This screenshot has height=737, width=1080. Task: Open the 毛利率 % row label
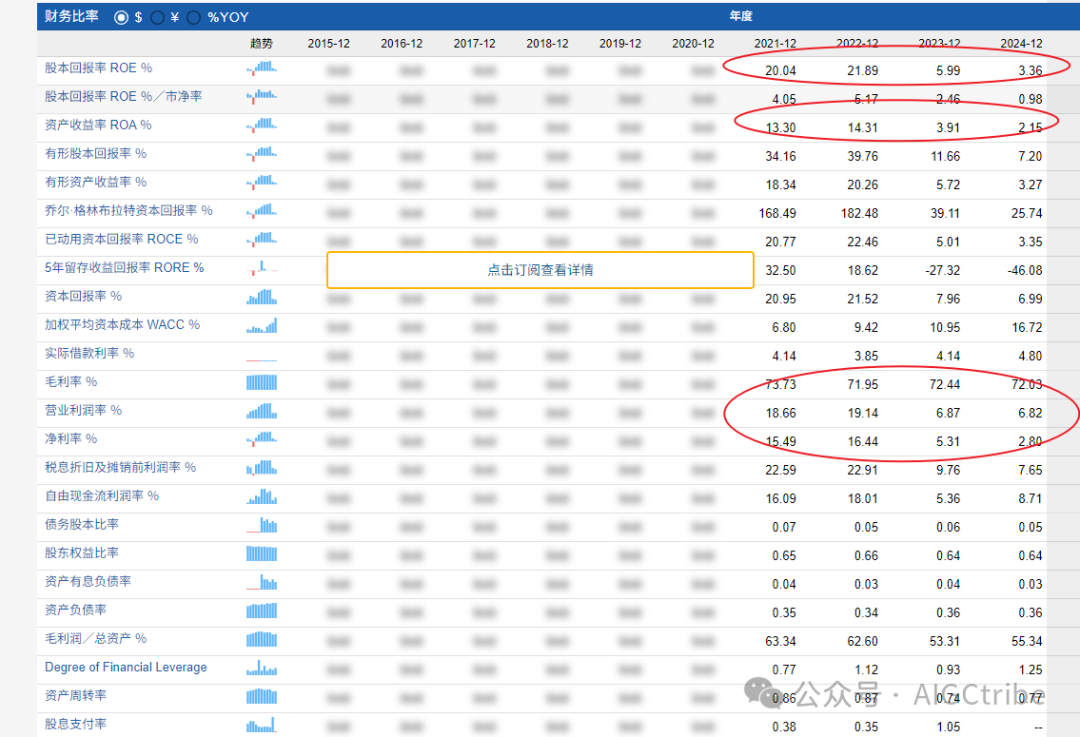71,382
